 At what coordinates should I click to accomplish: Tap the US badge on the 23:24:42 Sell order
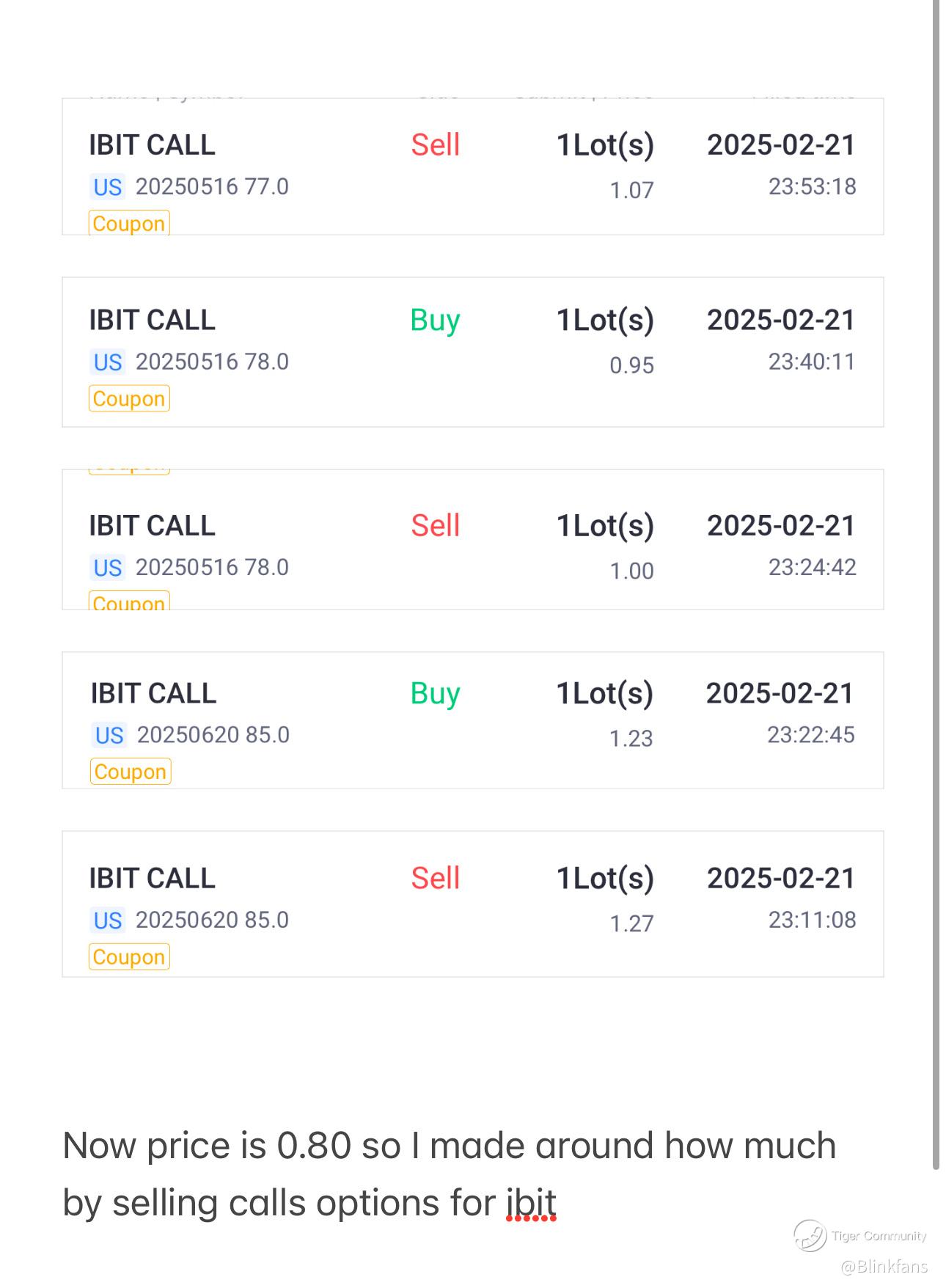tap(108, 568)
